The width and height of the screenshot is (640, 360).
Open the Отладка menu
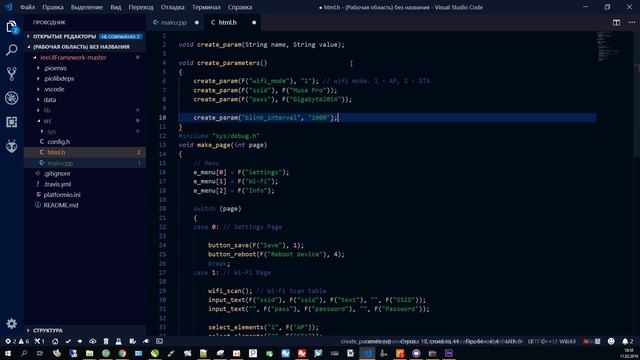[172, 7]
